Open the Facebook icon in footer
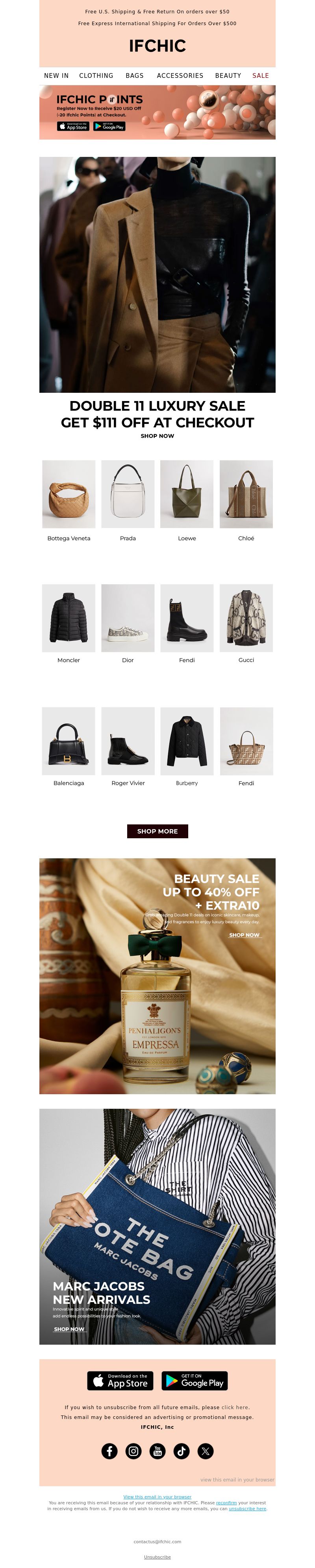315x1568 pixels. click(109, 1451)
